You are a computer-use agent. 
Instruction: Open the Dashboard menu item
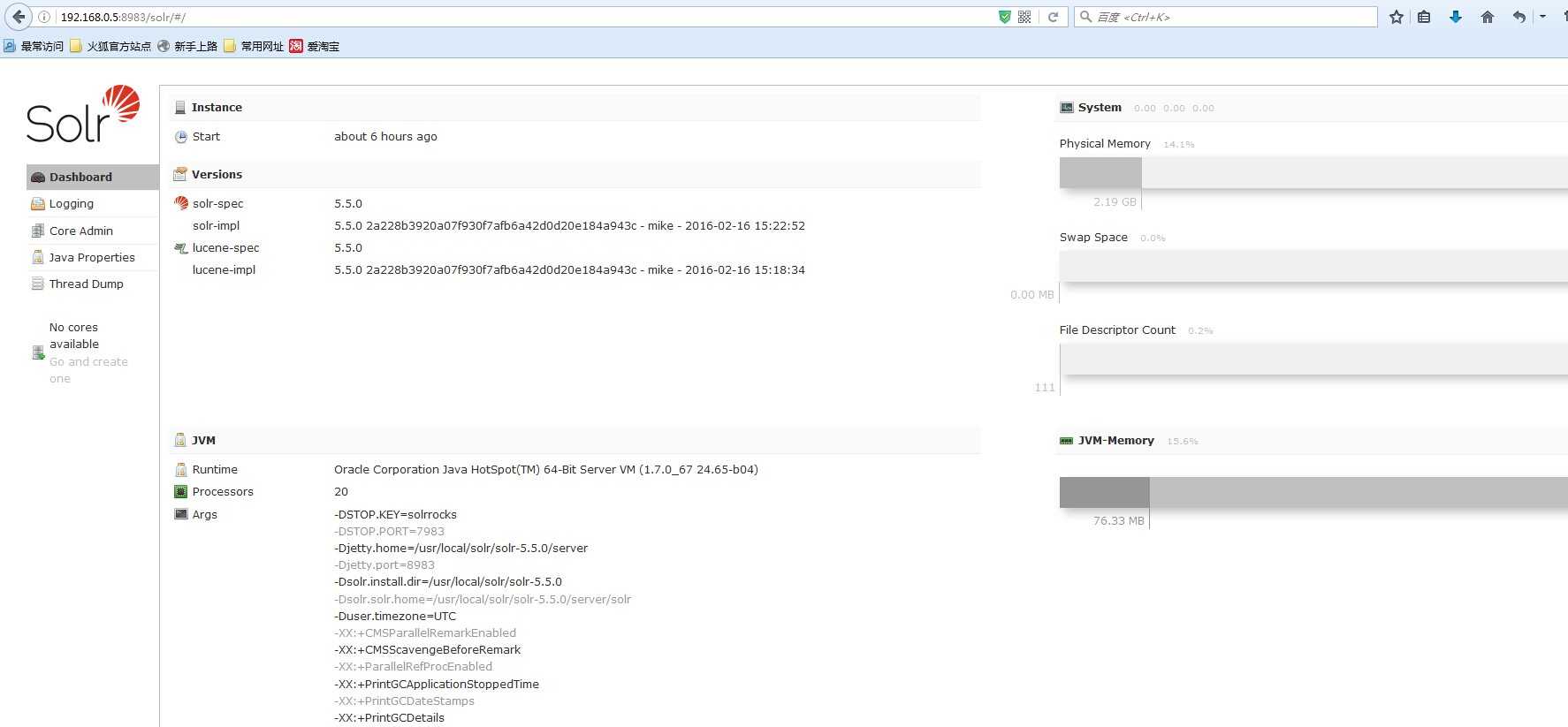pyautogui.click(x=92, y=177)
